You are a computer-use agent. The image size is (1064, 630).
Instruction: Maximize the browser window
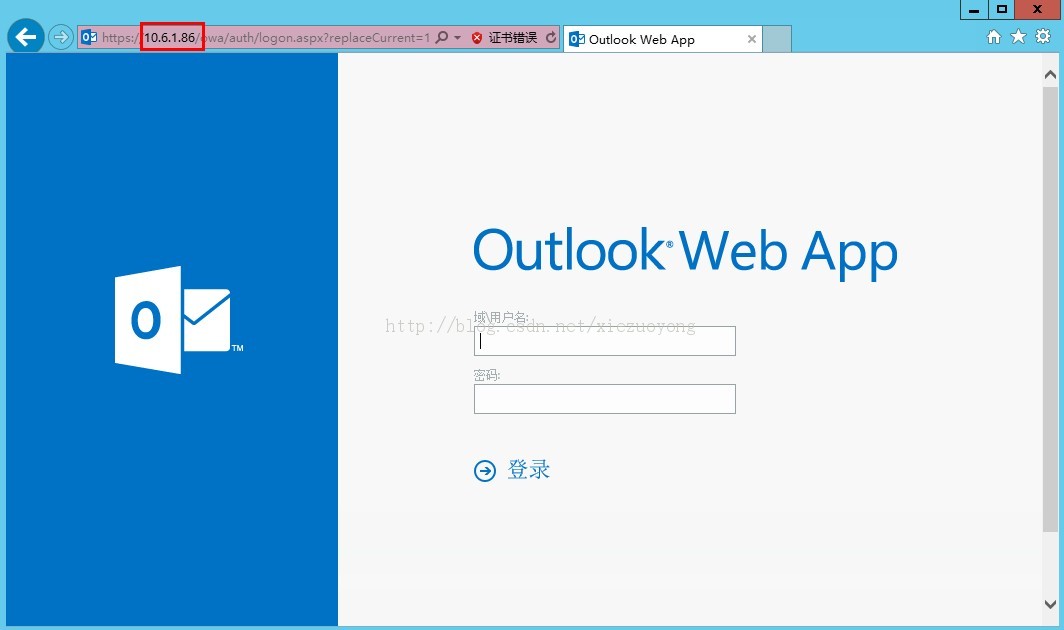(1002, 10)
